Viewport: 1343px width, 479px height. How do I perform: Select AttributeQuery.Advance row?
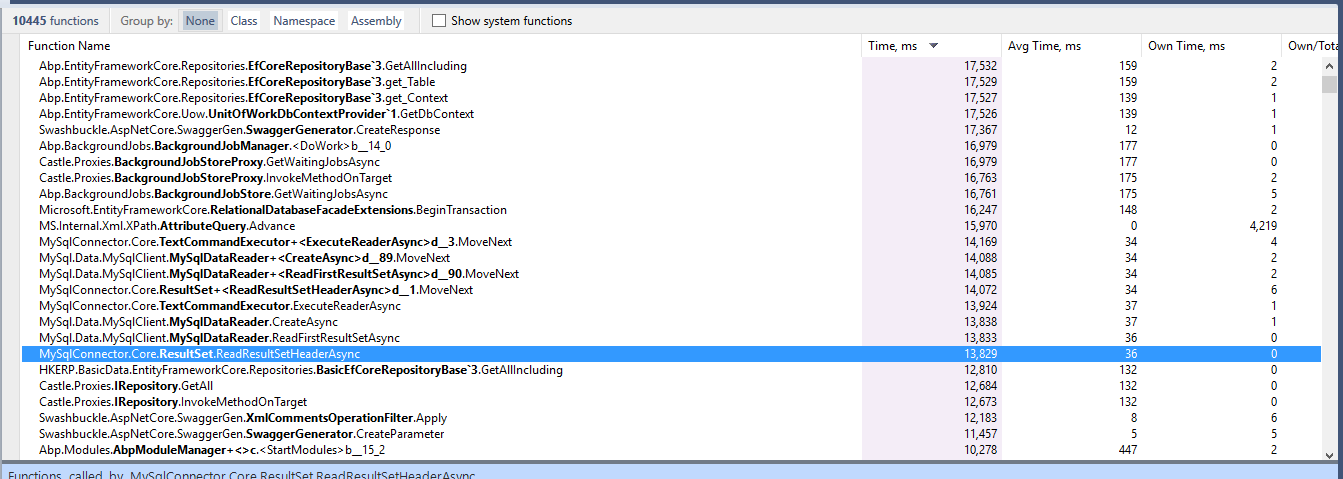(671, 226)
